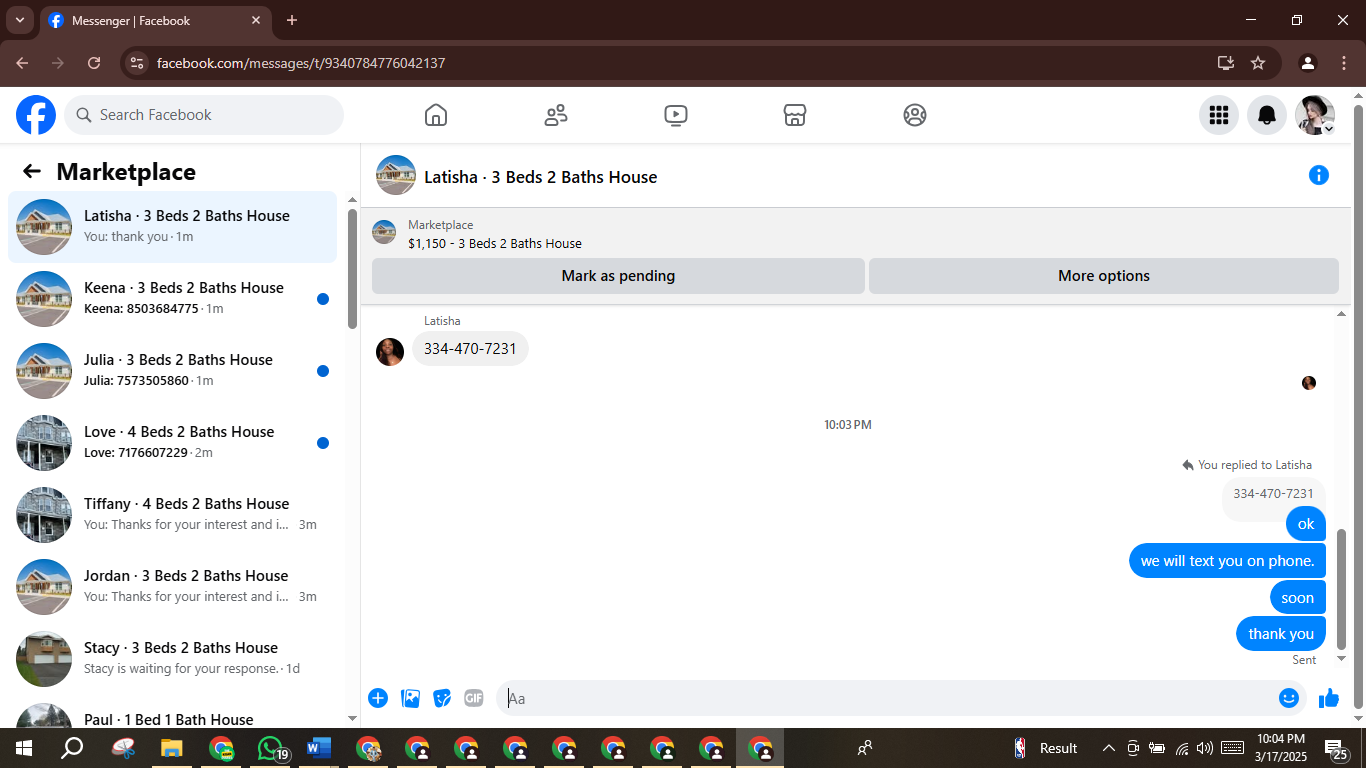Send a thumbs-up like
The image size is (1366, 768).
(x=1329, y=698)
